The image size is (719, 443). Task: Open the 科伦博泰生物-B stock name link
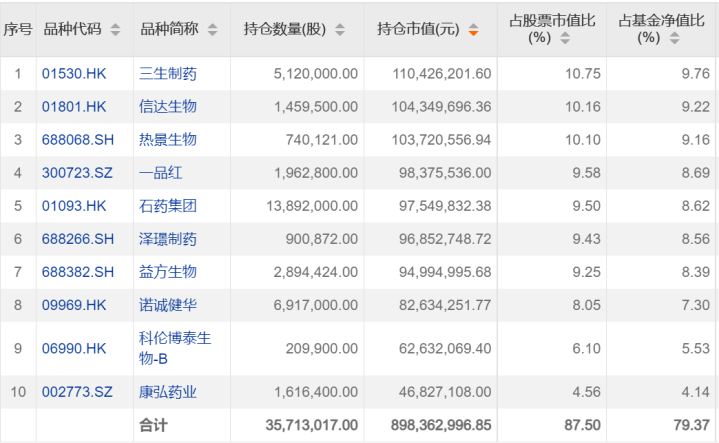[175, 348]
